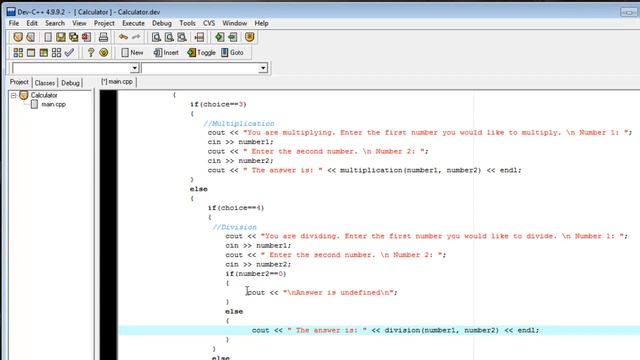Open the Debug menu
The height and width of the screenshot is (360, 640).
pos(162,23)
